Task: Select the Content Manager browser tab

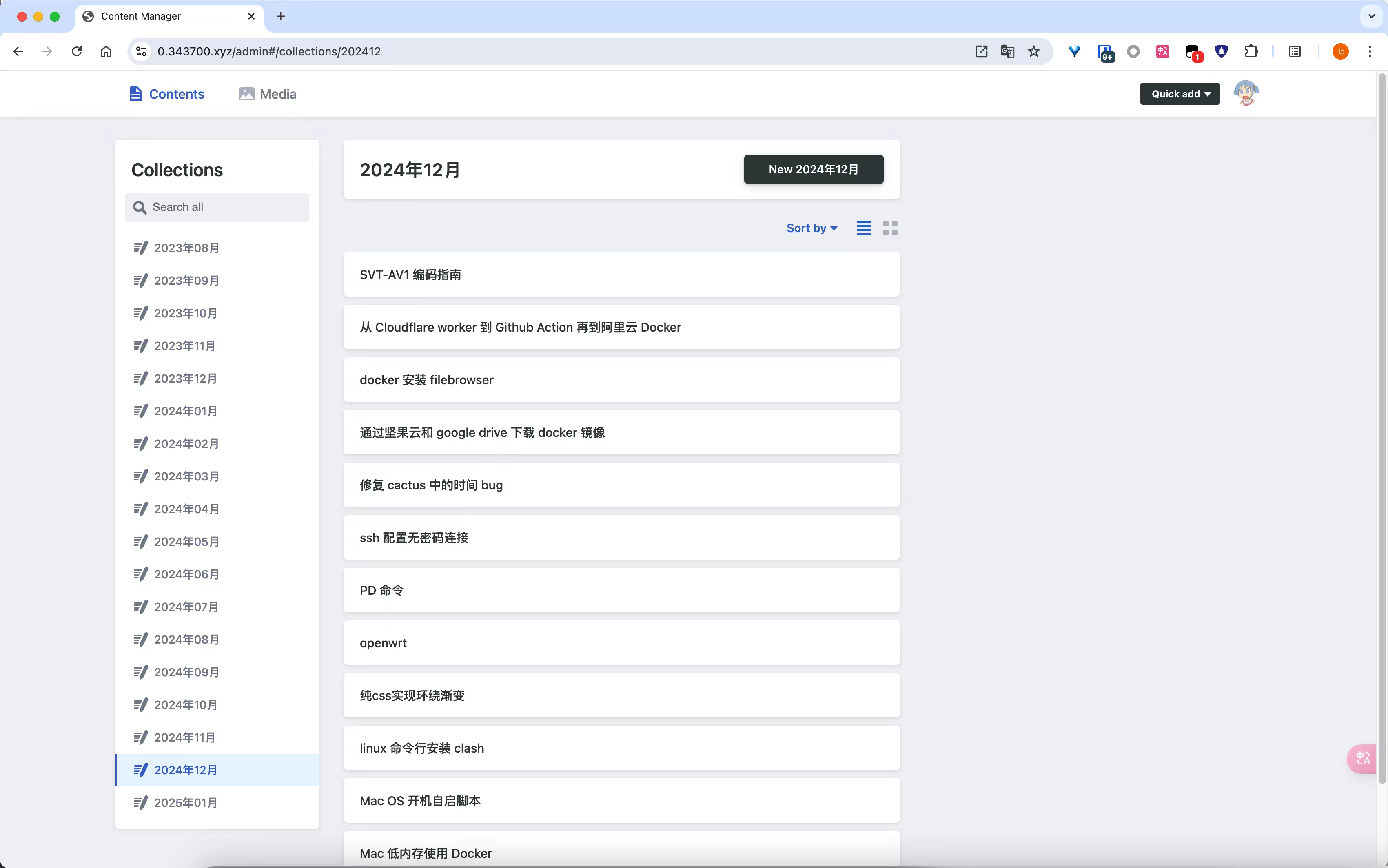Action: click(169, 17)
